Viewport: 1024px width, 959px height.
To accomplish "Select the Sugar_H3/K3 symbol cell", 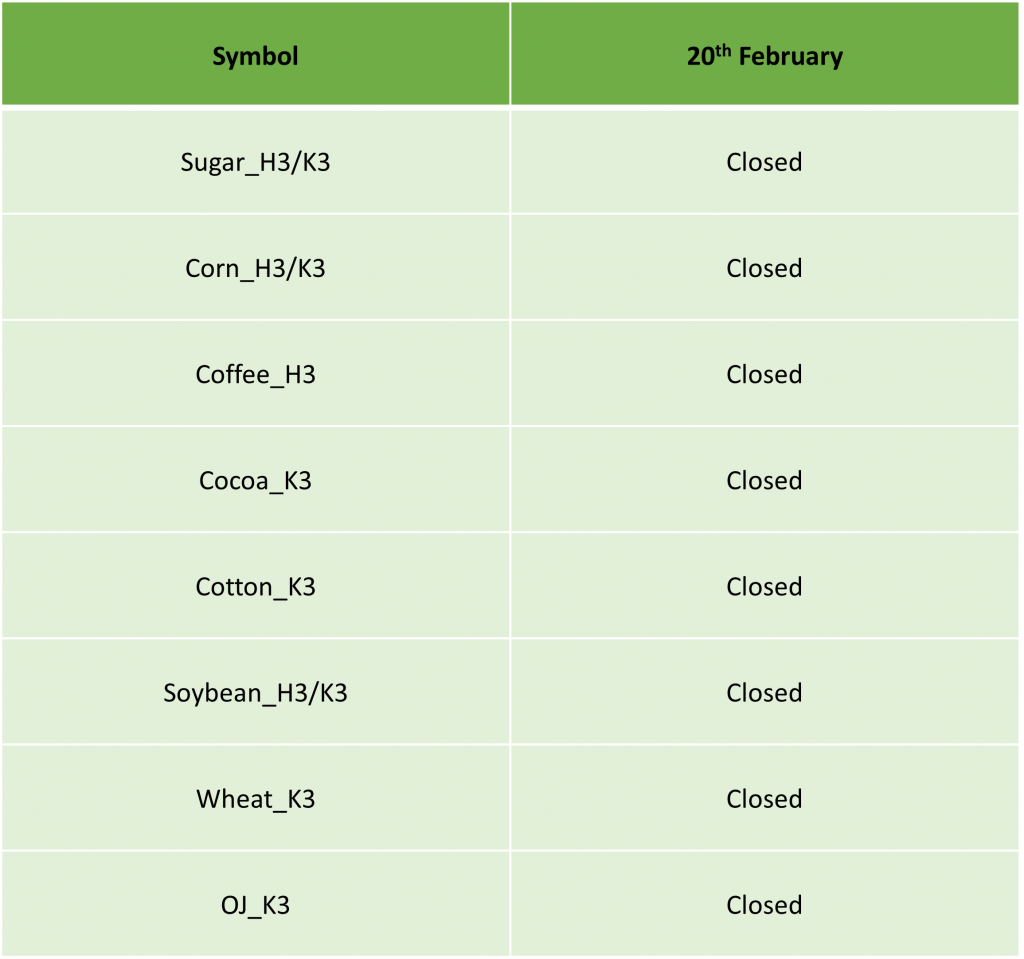I will [x=255, y=162].
